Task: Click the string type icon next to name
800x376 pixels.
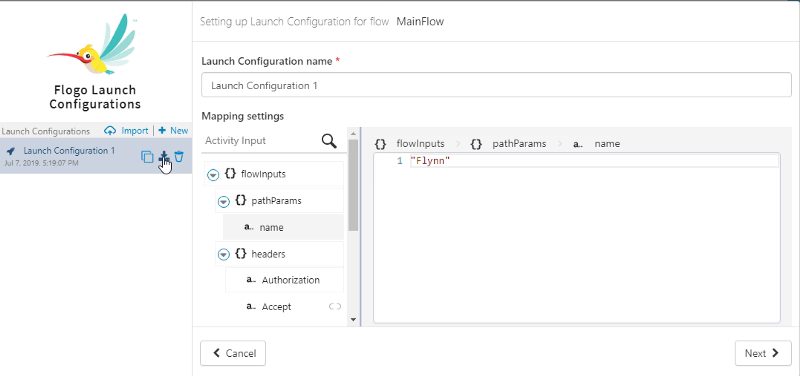Action: (249, 227)
